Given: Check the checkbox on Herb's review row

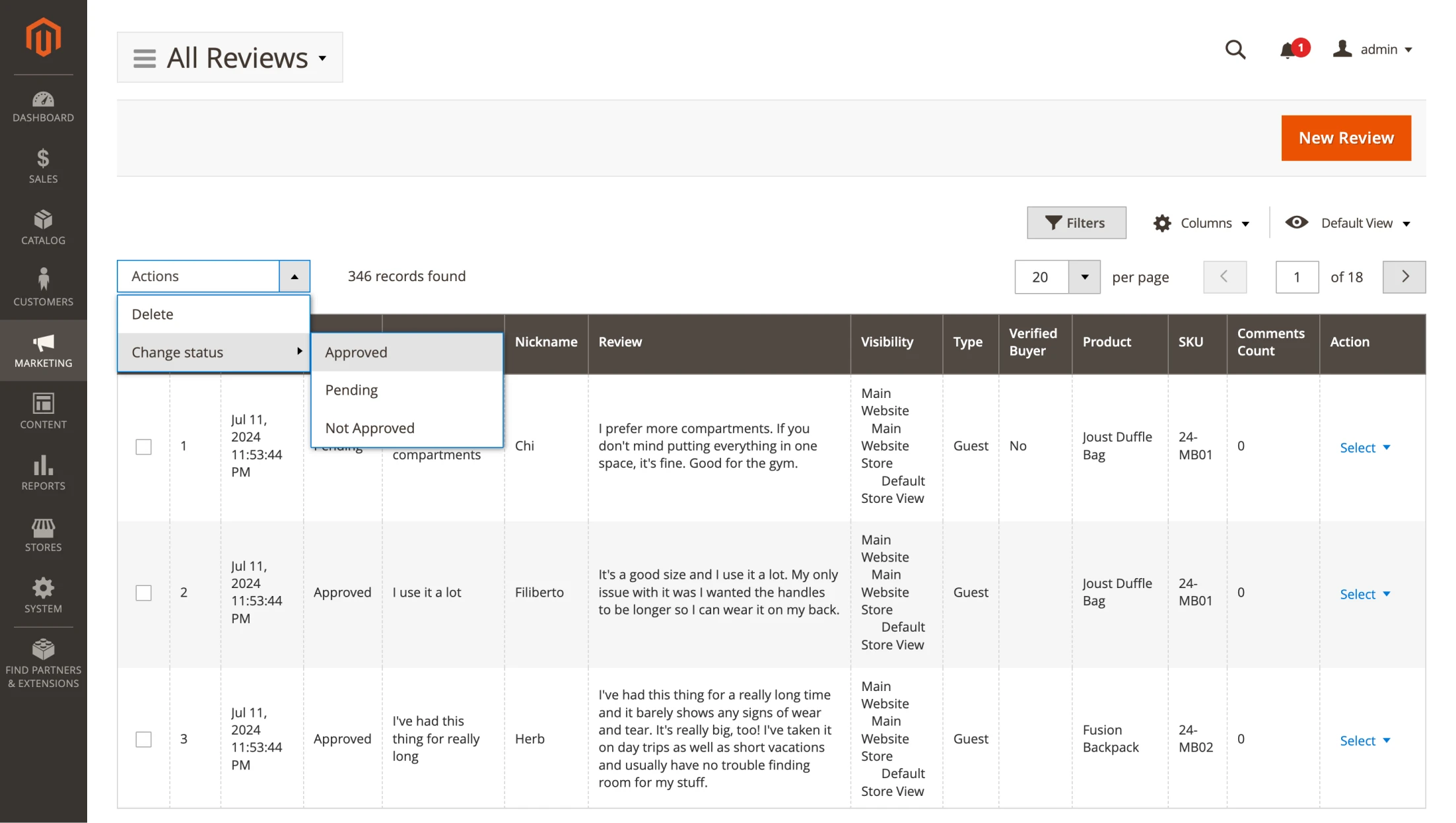Looking at the screenshot, I should click(143, 739).
